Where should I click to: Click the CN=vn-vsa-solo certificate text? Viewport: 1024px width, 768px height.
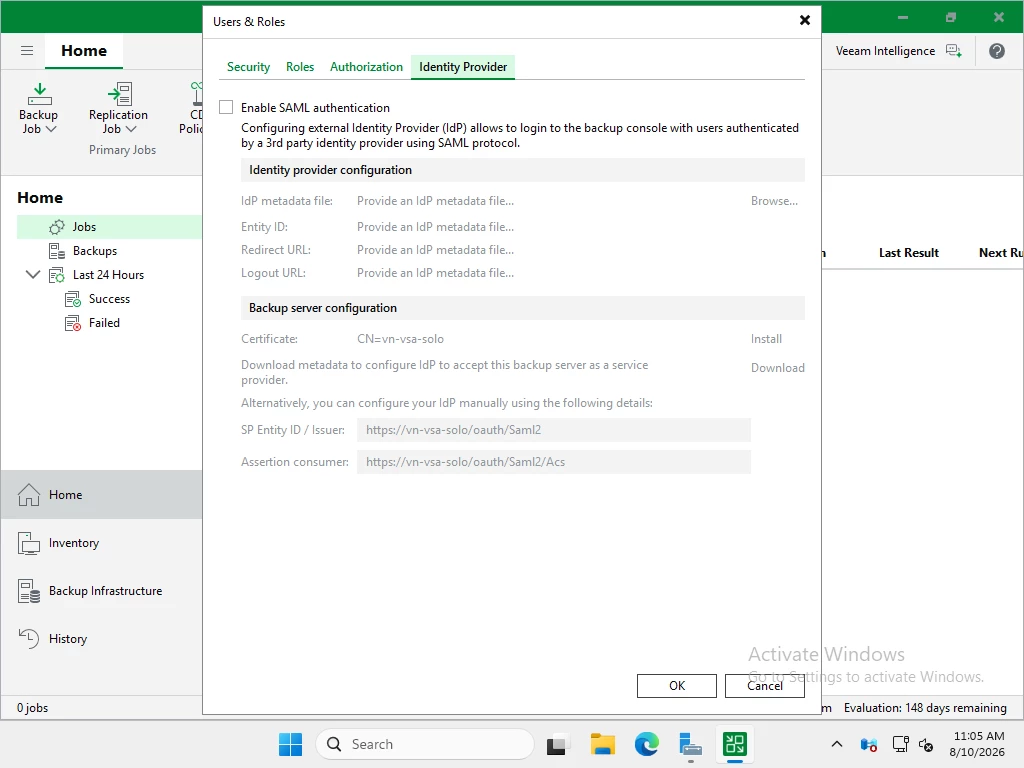400,339
